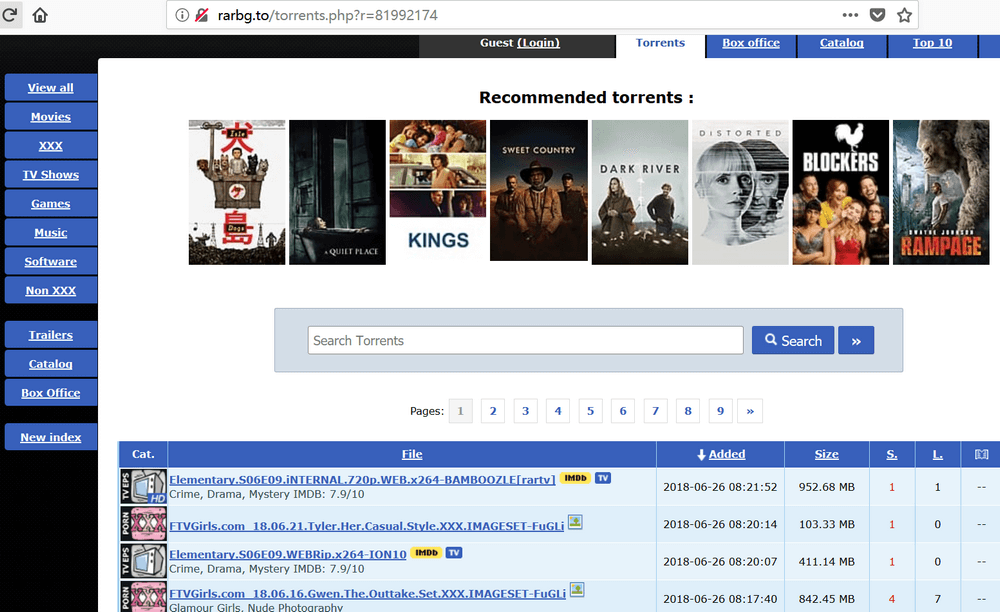The height and width of the screenshot is (612, 1000).
Task: Open the TV badge on the Elementary 720p row
Action: click(x=603, y=478)
